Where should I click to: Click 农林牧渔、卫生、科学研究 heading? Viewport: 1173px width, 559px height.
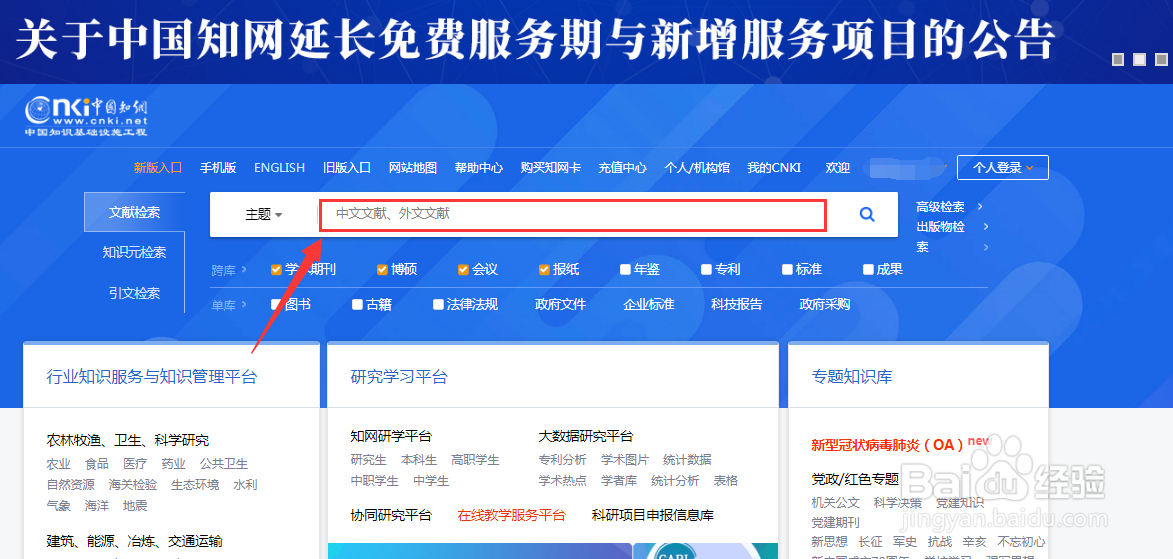pos(128,440)
